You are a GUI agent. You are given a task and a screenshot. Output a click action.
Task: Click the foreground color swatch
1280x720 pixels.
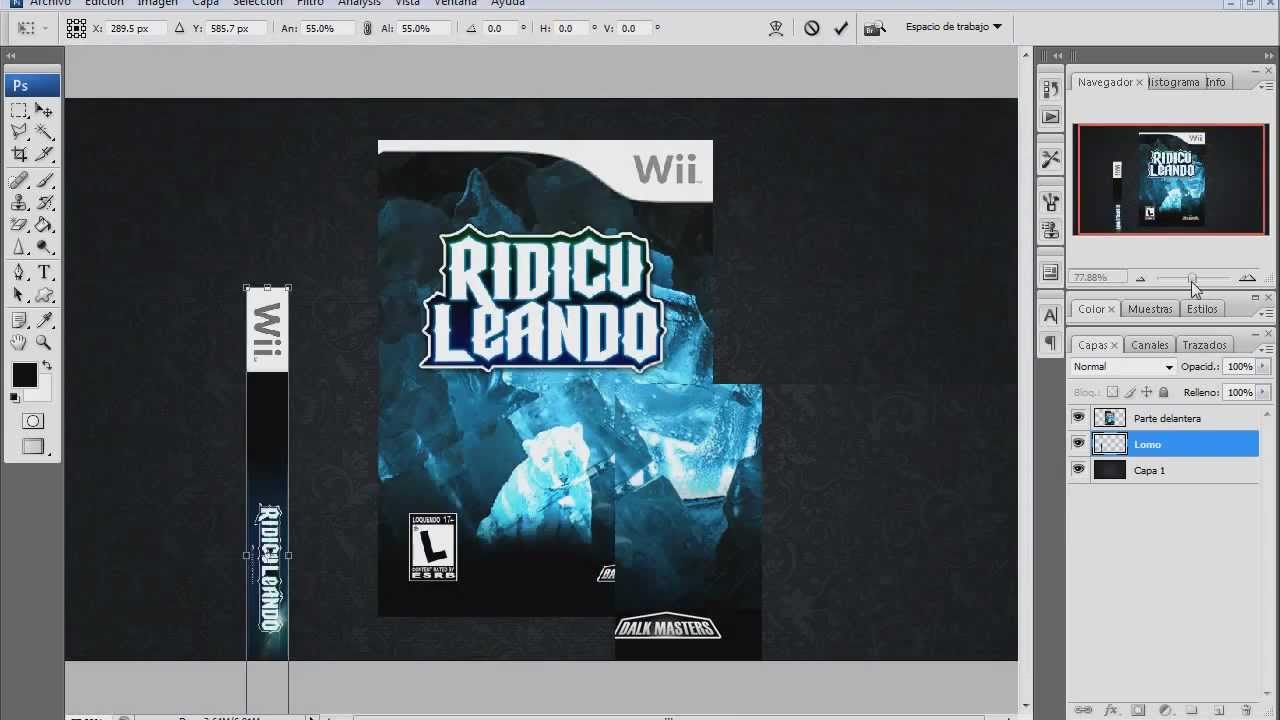click(x=24, y=375)
